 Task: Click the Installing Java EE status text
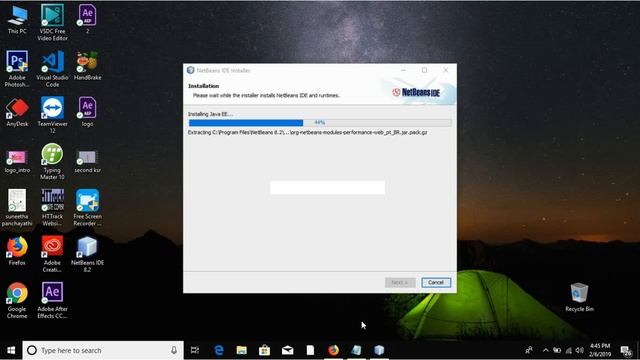[211, 114]
